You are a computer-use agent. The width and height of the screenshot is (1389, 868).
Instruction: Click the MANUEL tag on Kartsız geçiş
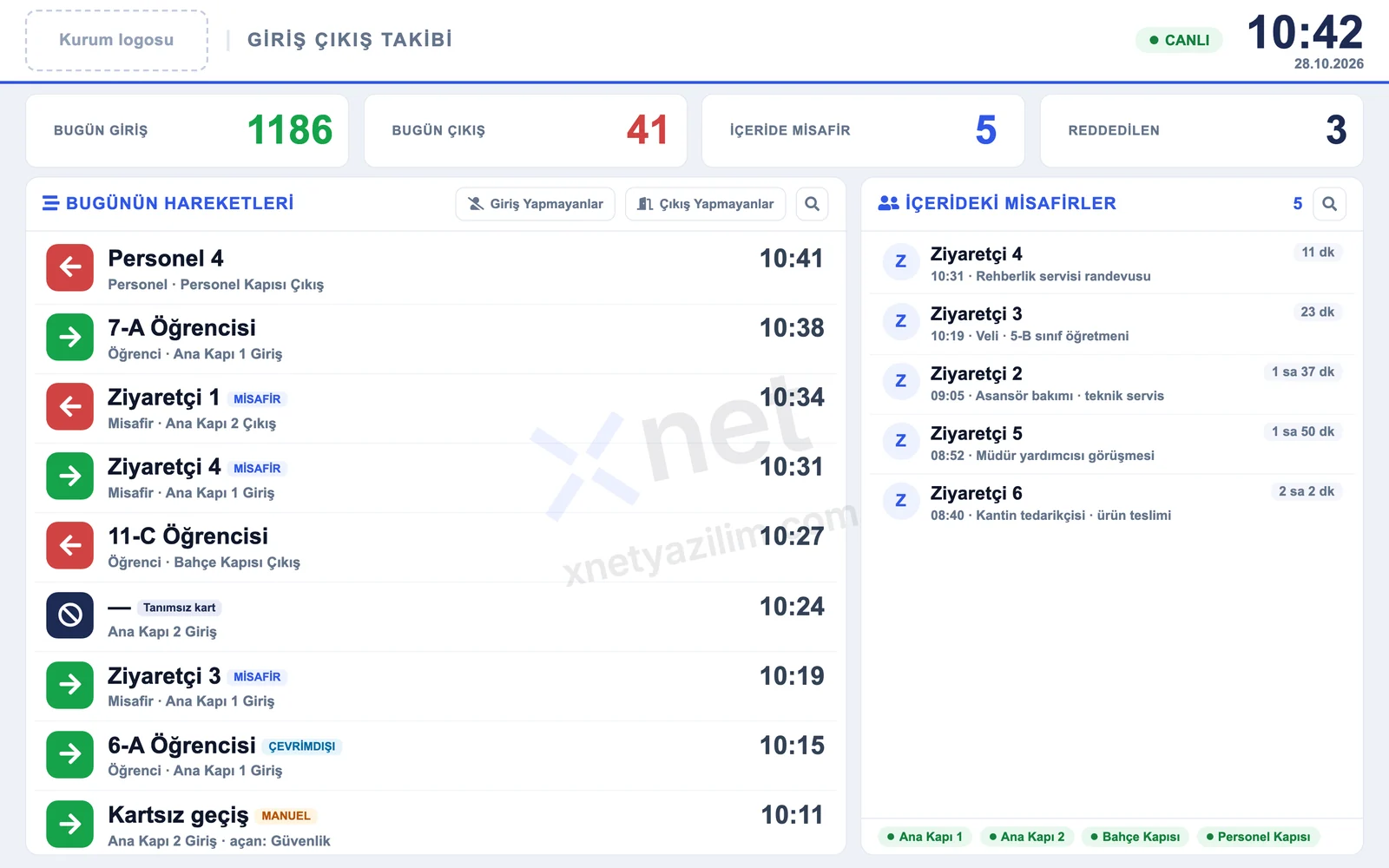[x=286, y=816]
